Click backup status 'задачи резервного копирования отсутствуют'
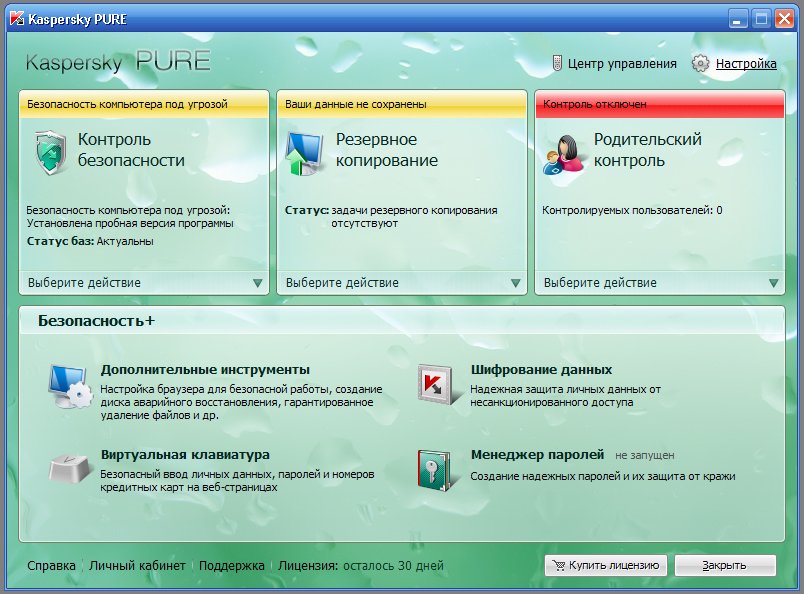This screenshot has width=804, height=594. [414, 216]
